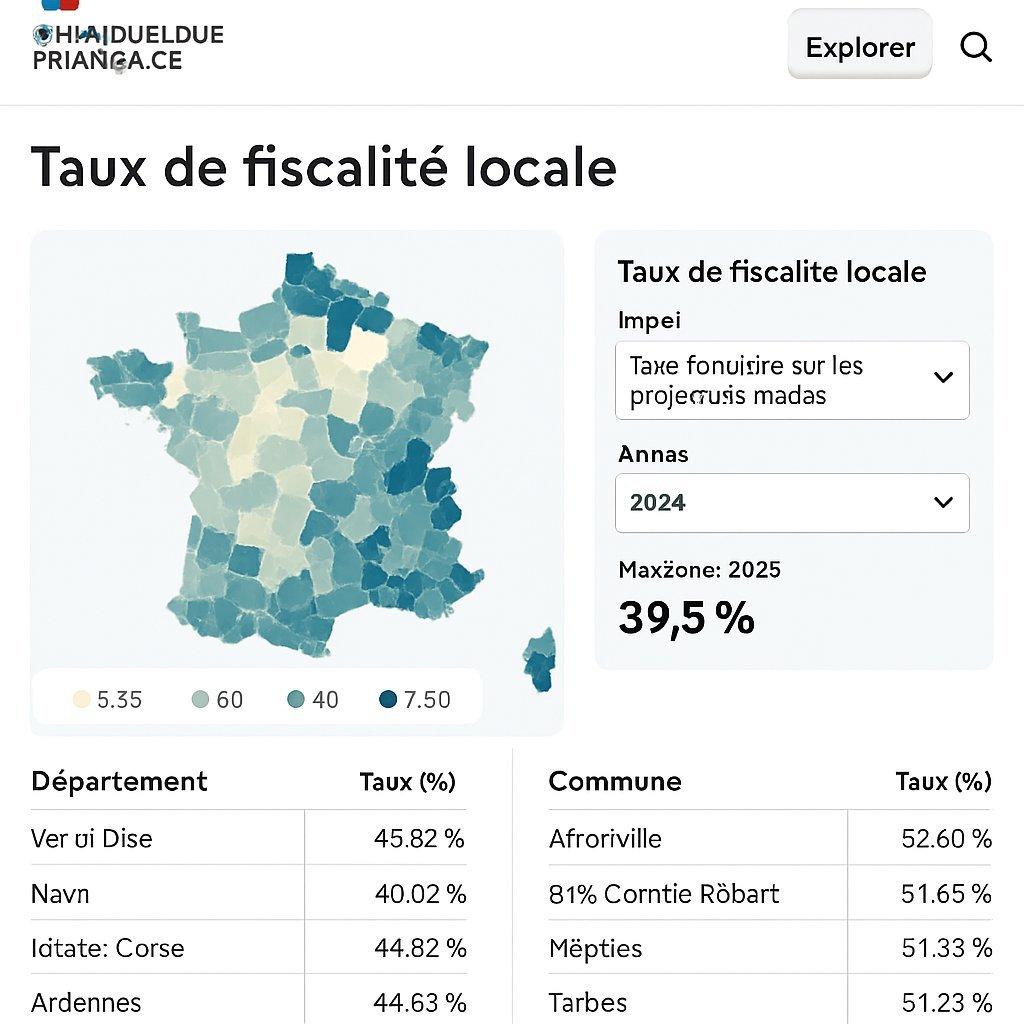
Task: Click the 39,5 % Maxzone value
Action: 685,618
